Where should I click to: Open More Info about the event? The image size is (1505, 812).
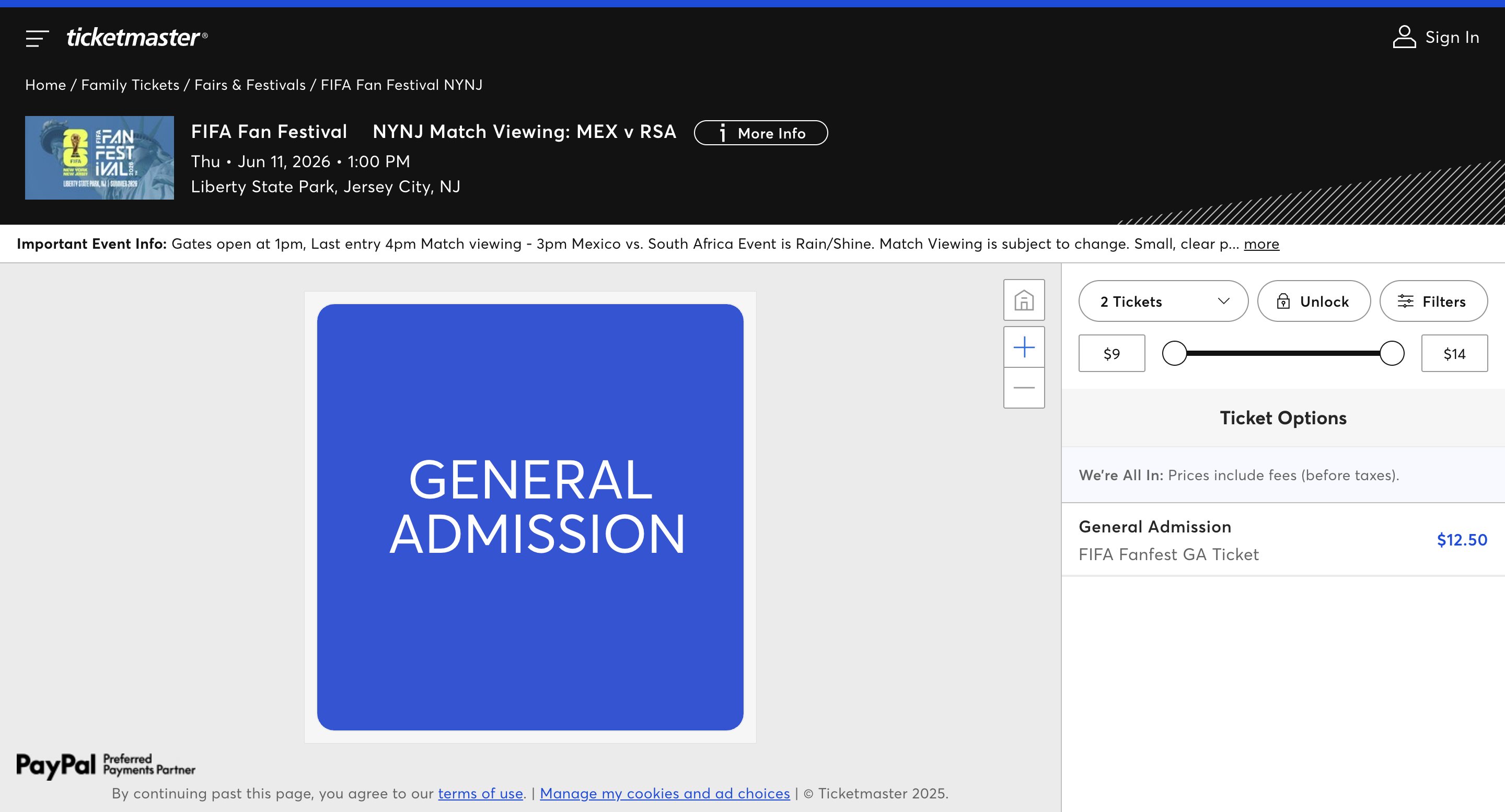coord(760,133)
